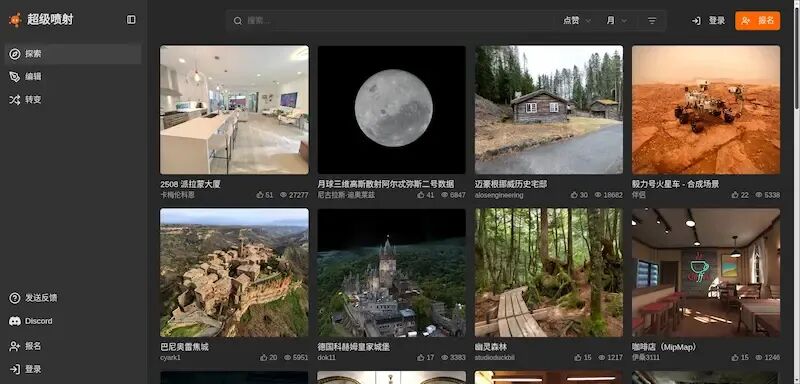
Task: Open the 编辑 editor page
Action: coord(73,77)
